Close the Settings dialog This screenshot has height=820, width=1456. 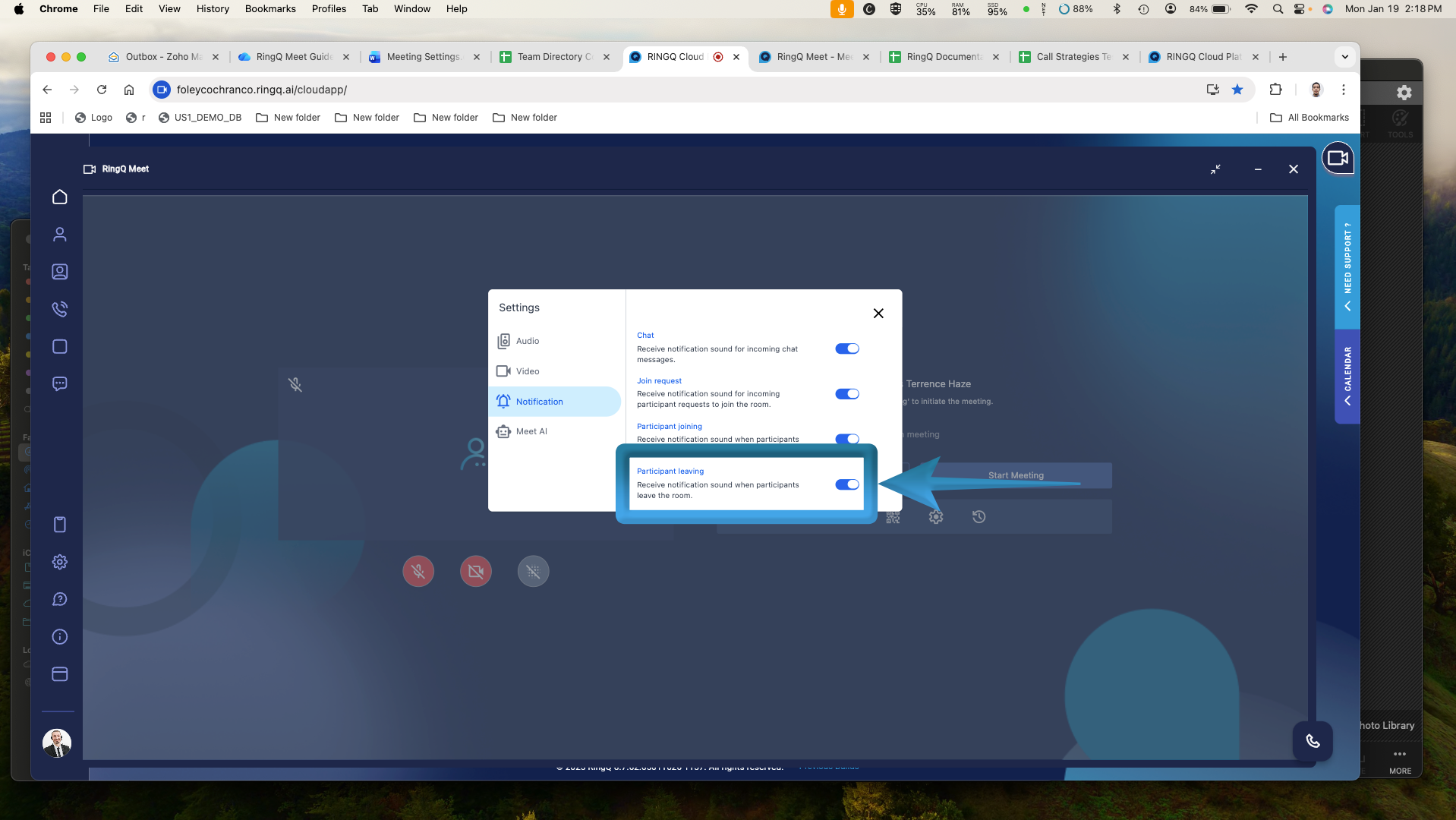(x=878, y=314)
